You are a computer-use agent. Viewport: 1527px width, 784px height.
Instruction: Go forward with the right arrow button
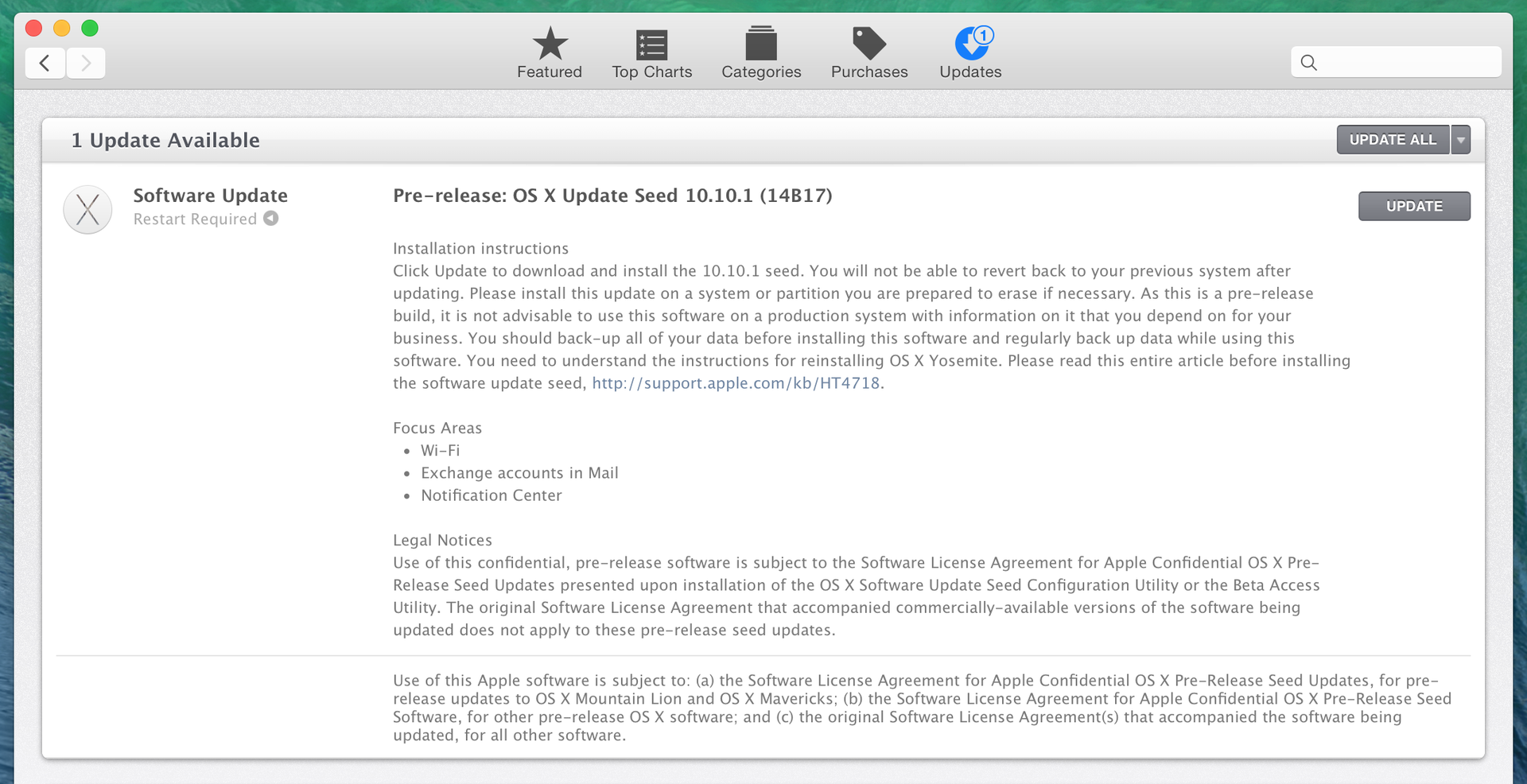(x=86, y=63)
